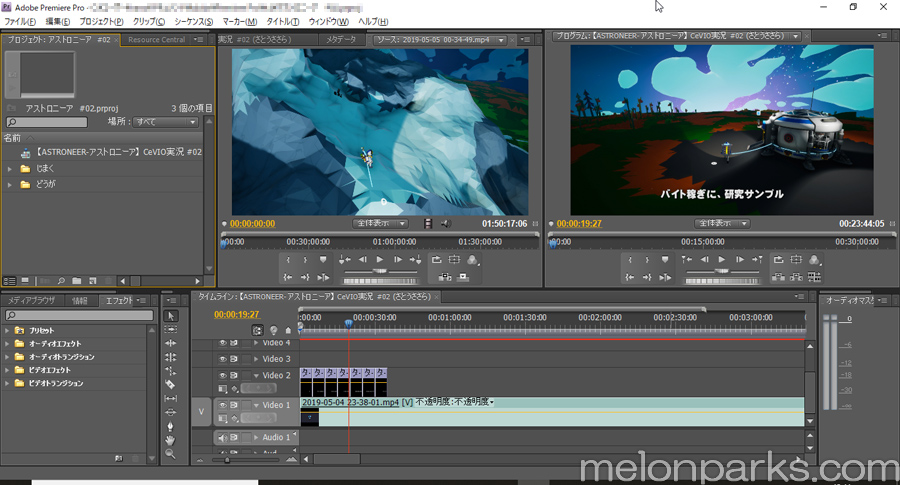Select the Slip tool

coord(170,398)
